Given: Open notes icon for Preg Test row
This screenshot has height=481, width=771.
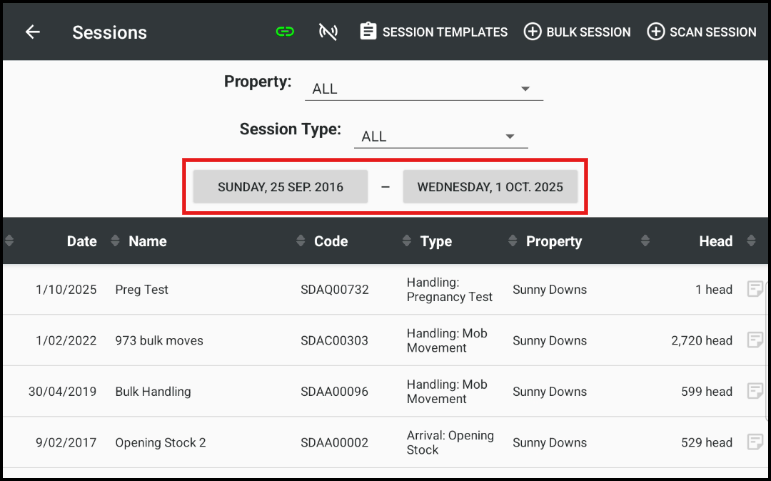Looking at the screenshot, I should 755,289.
